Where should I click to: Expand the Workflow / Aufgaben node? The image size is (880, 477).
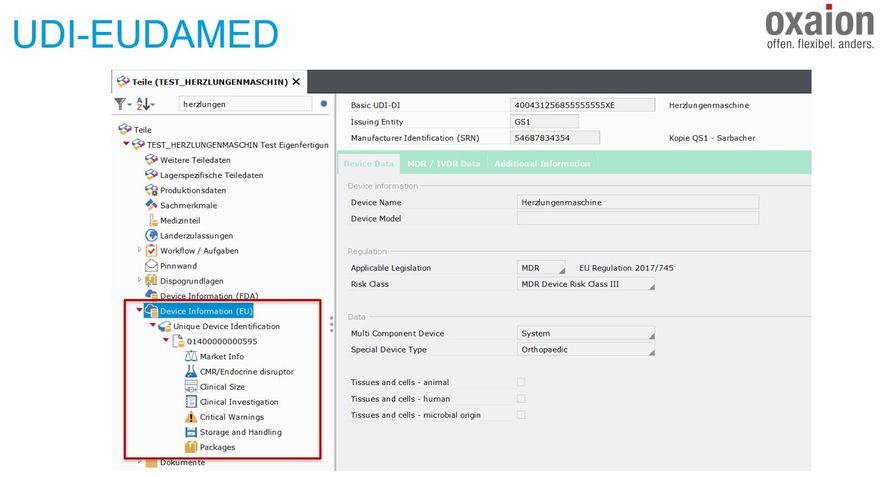139,250
